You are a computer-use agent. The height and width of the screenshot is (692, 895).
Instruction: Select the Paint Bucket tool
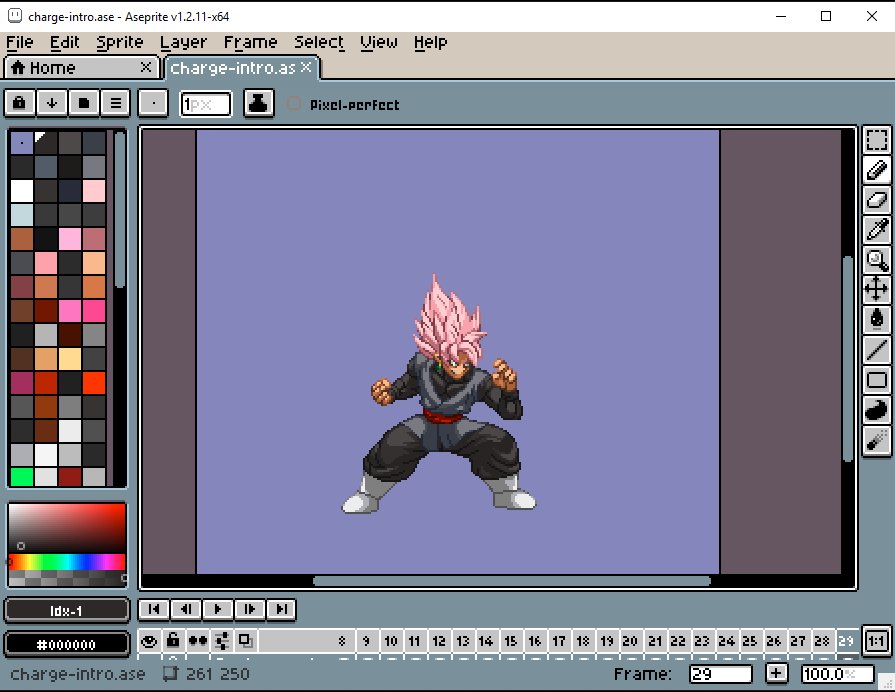pyautogui.click(x=877, y=319)
